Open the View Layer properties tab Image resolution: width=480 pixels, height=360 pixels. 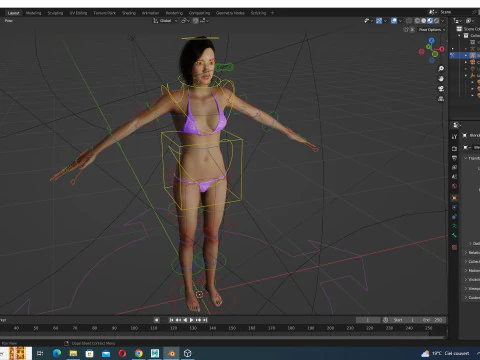tap(454, 167)
